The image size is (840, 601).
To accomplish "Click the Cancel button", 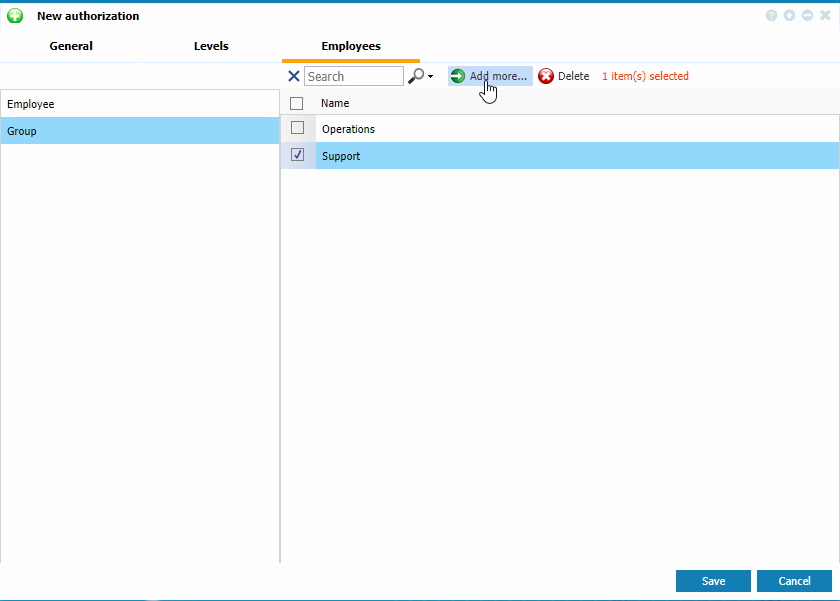I will (x=794, y=581).
